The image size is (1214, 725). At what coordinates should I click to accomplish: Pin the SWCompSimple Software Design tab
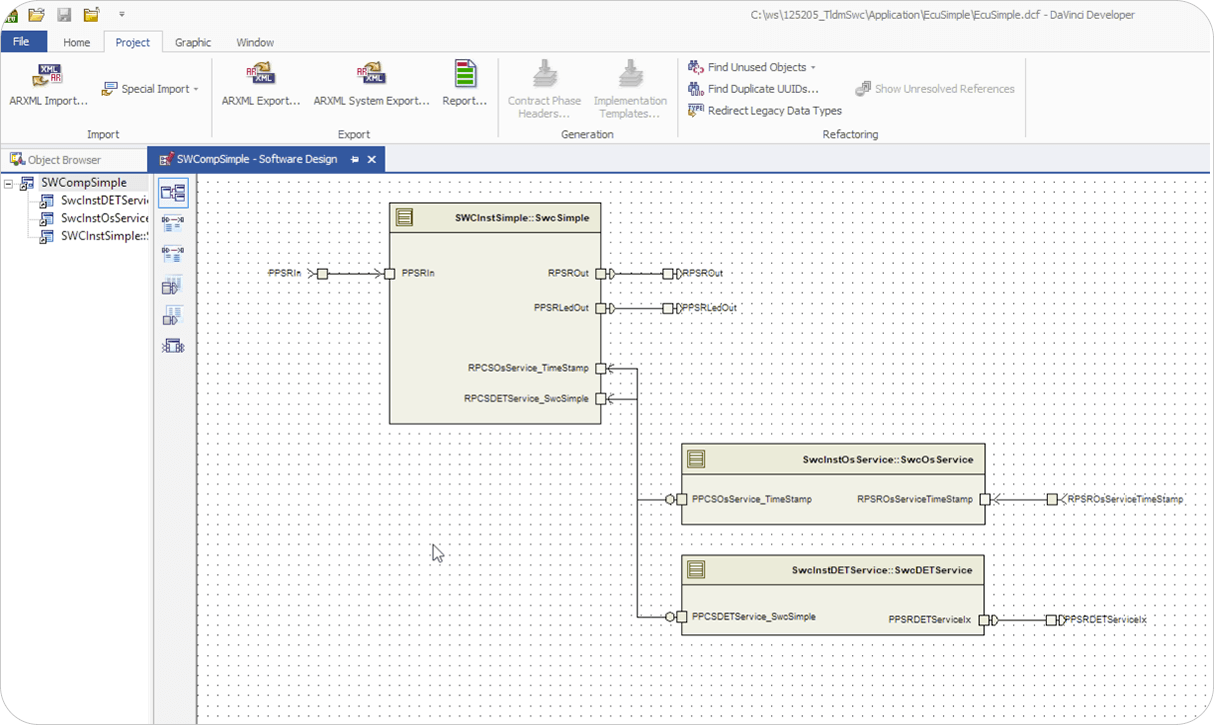click(355, 159)
